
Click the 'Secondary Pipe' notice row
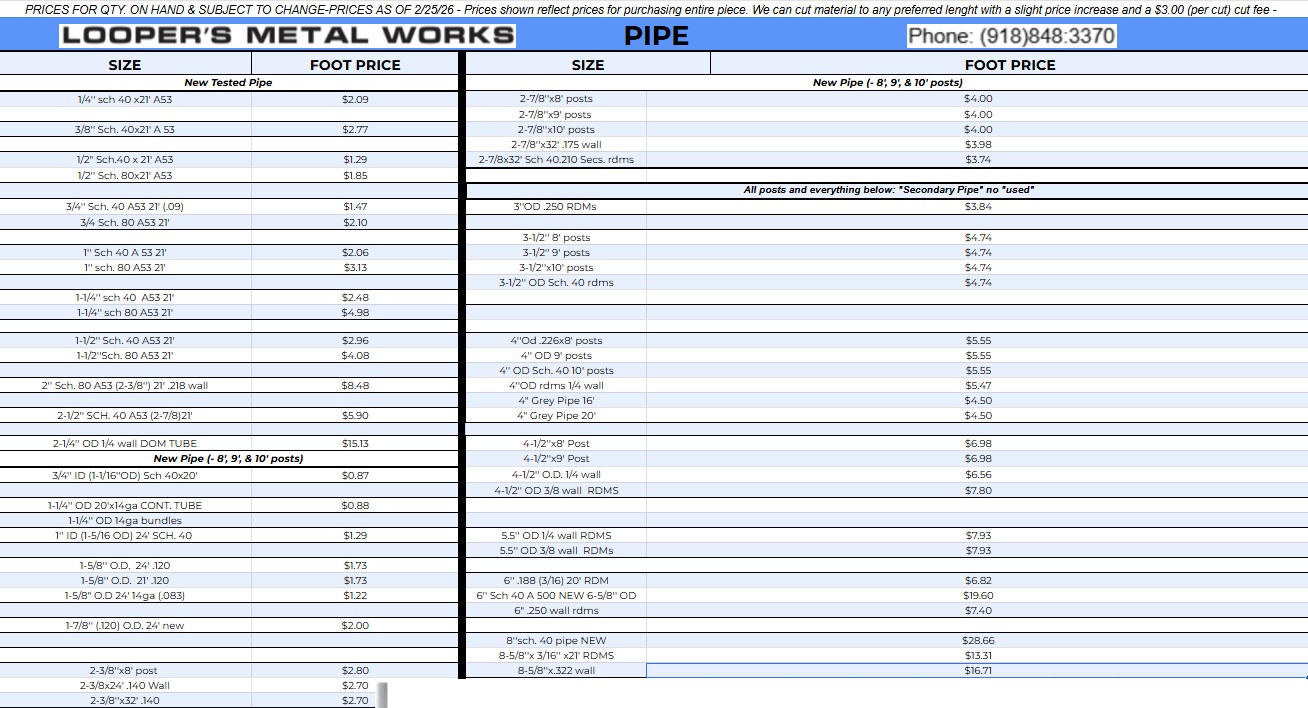(888, 190)
